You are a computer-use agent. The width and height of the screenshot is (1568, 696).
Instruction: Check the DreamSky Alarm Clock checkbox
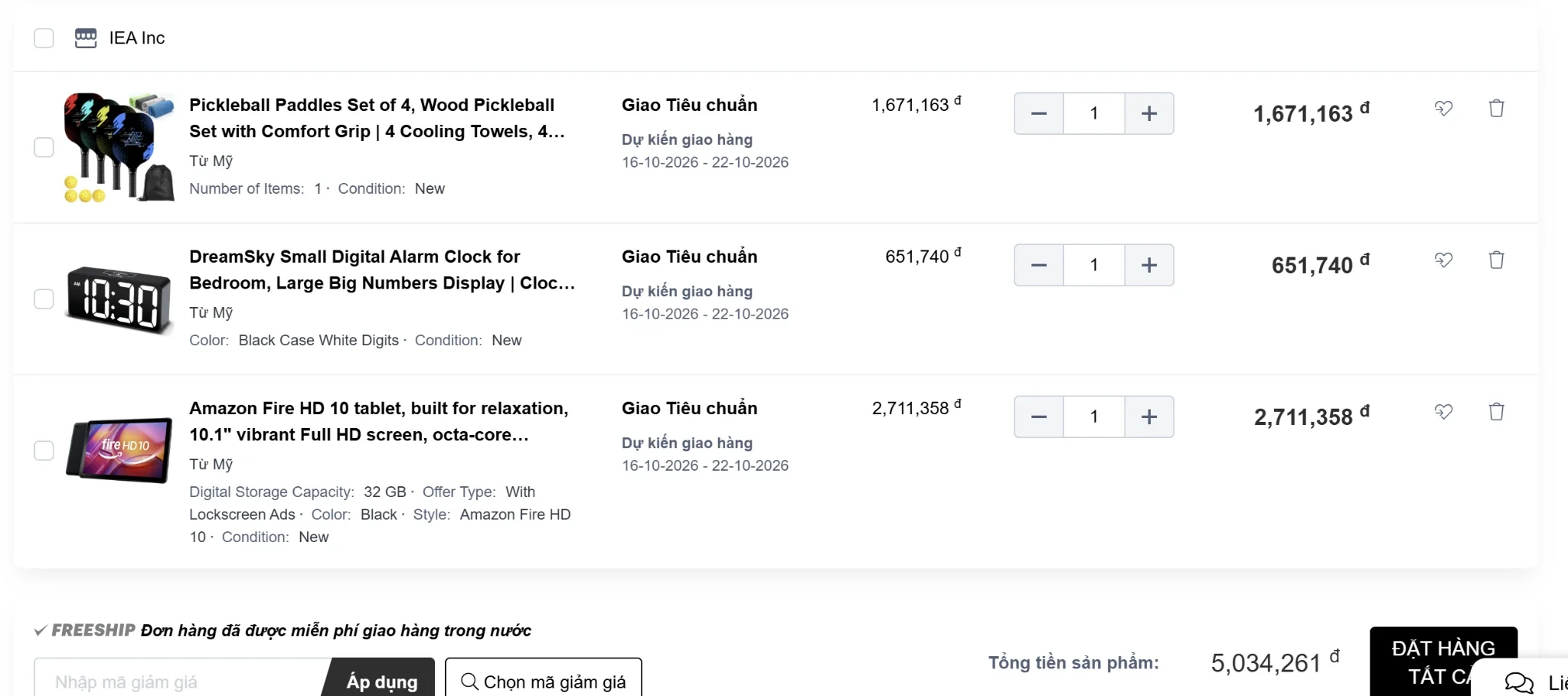coord(44,299)
